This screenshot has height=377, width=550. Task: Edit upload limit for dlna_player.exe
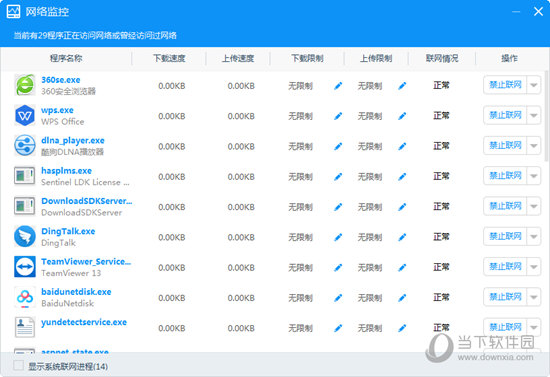click(x=402, y=146)
